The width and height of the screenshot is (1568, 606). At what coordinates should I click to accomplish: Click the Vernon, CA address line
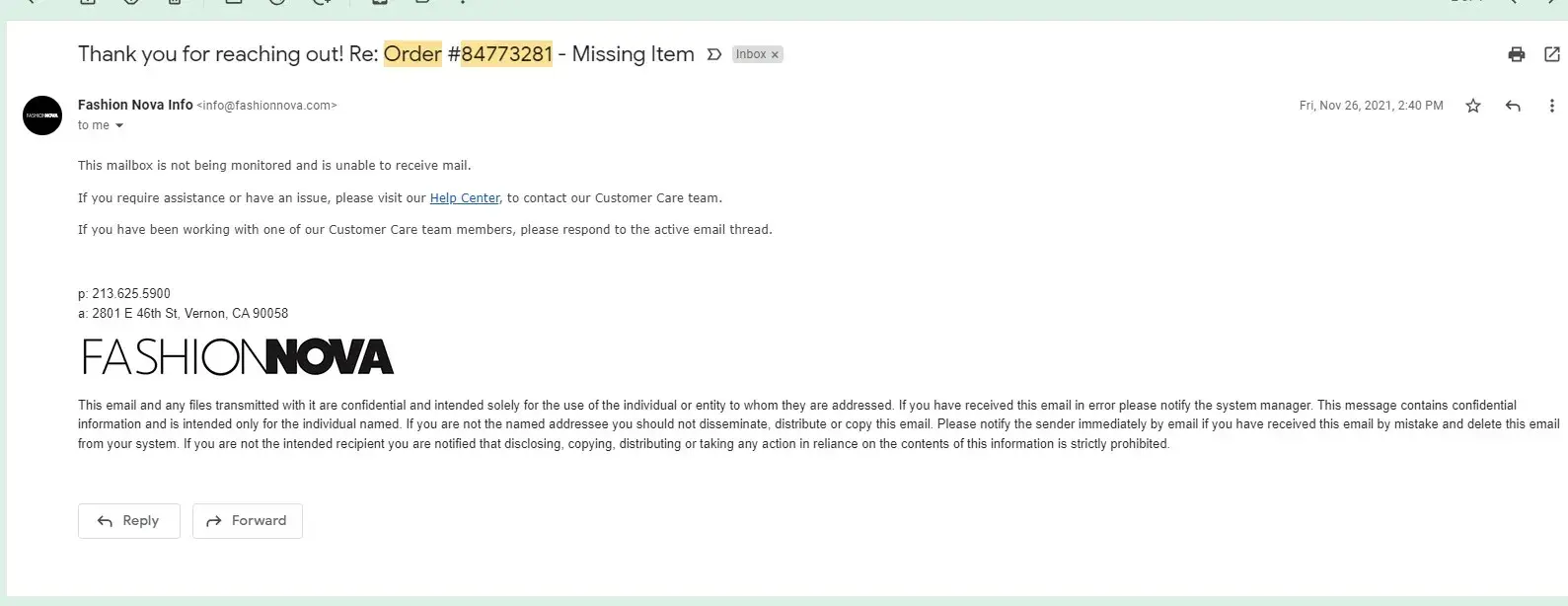coord(189,314)
